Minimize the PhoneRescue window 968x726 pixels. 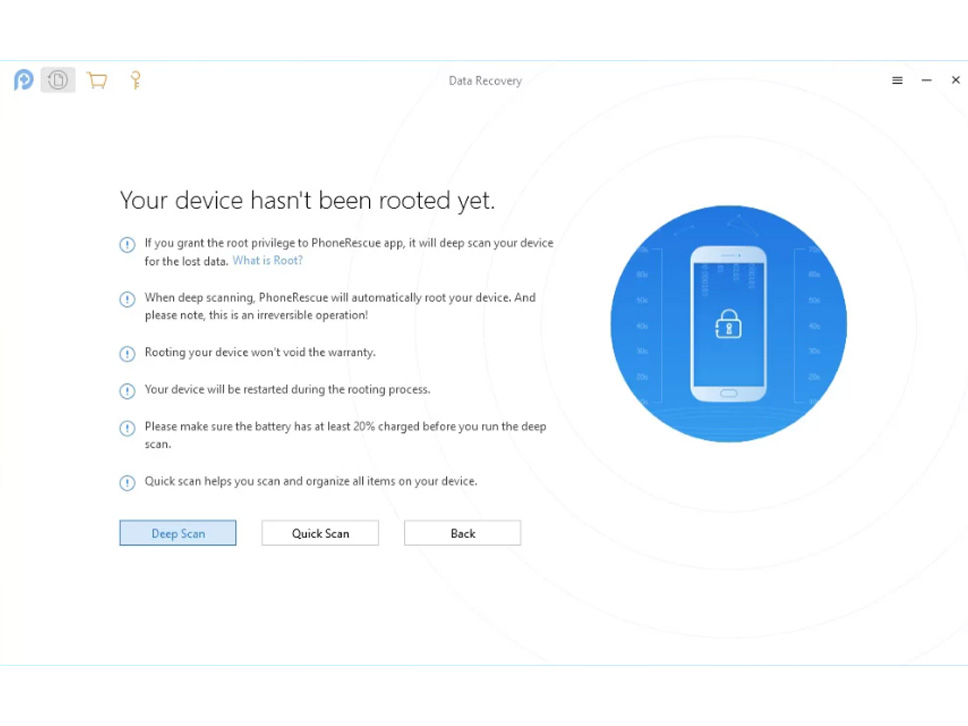(927, 80)
